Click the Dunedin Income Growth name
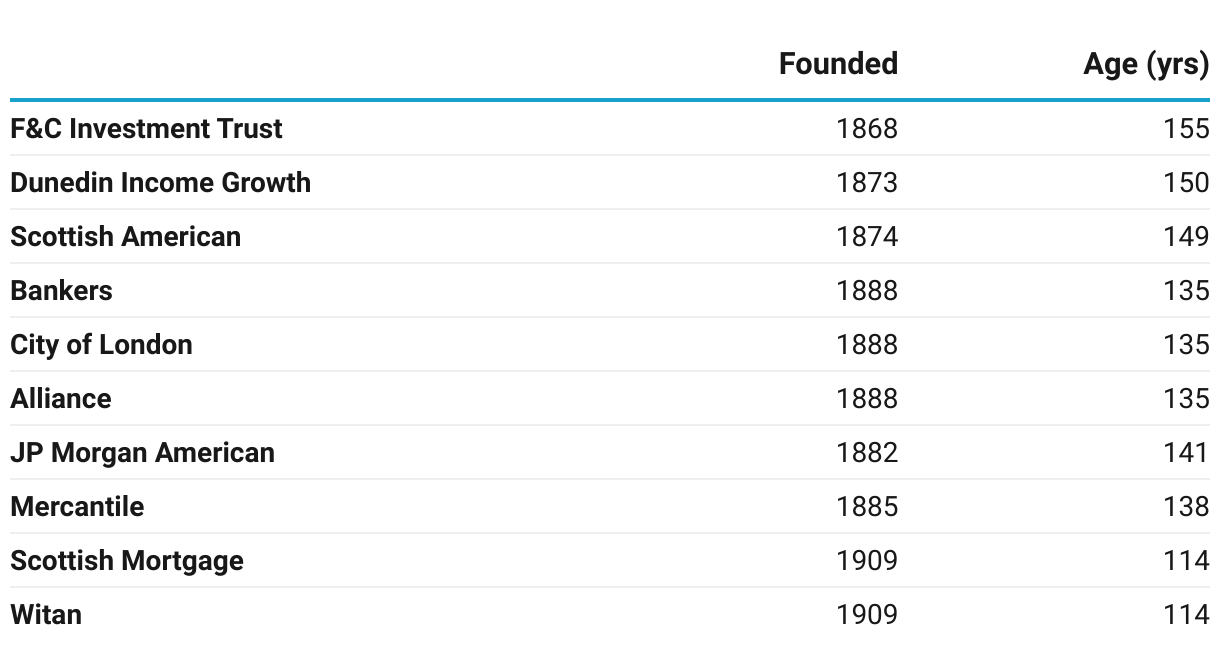 coord(160,183)
